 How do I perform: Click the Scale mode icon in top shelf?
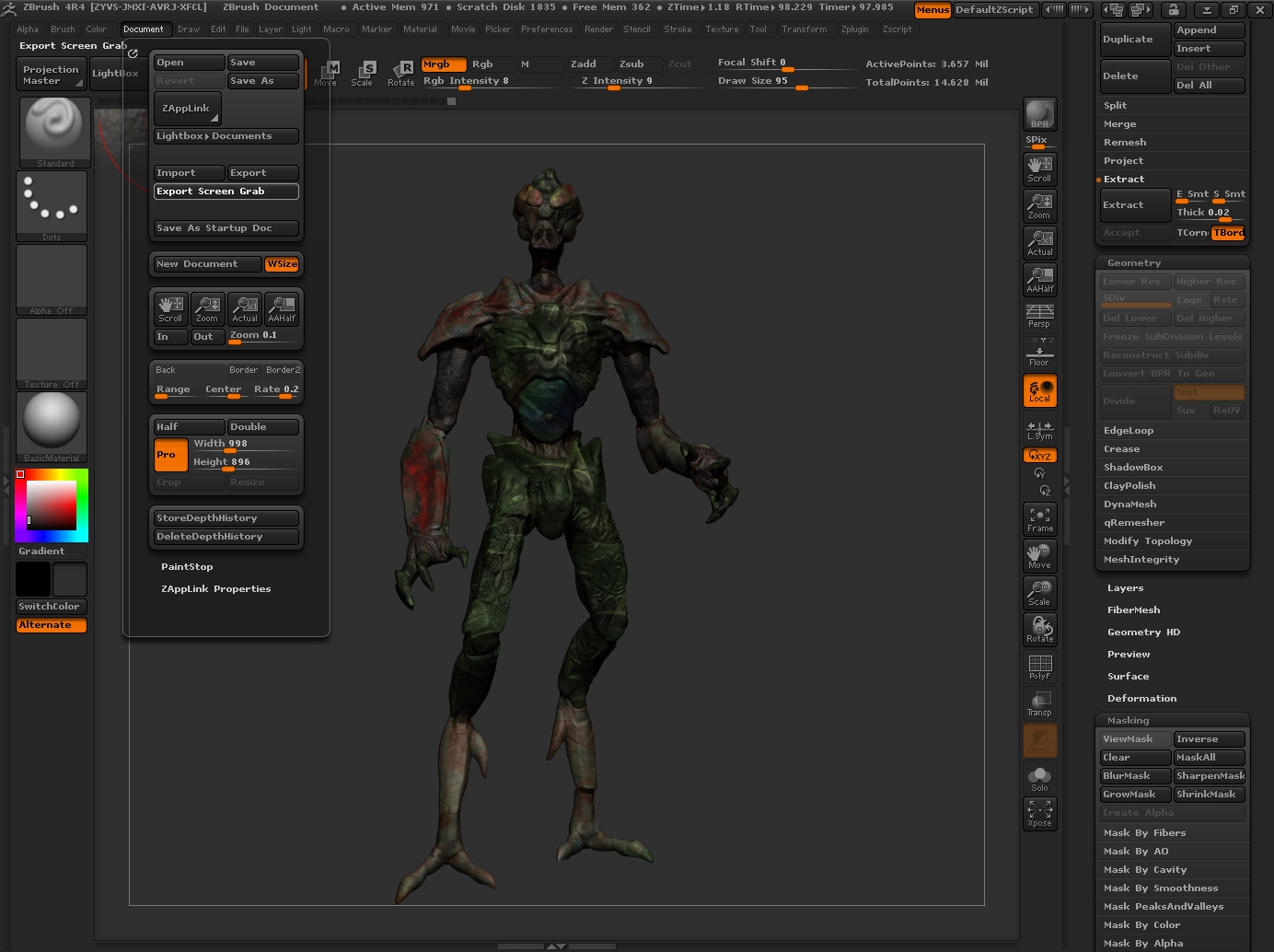[363, 74]
